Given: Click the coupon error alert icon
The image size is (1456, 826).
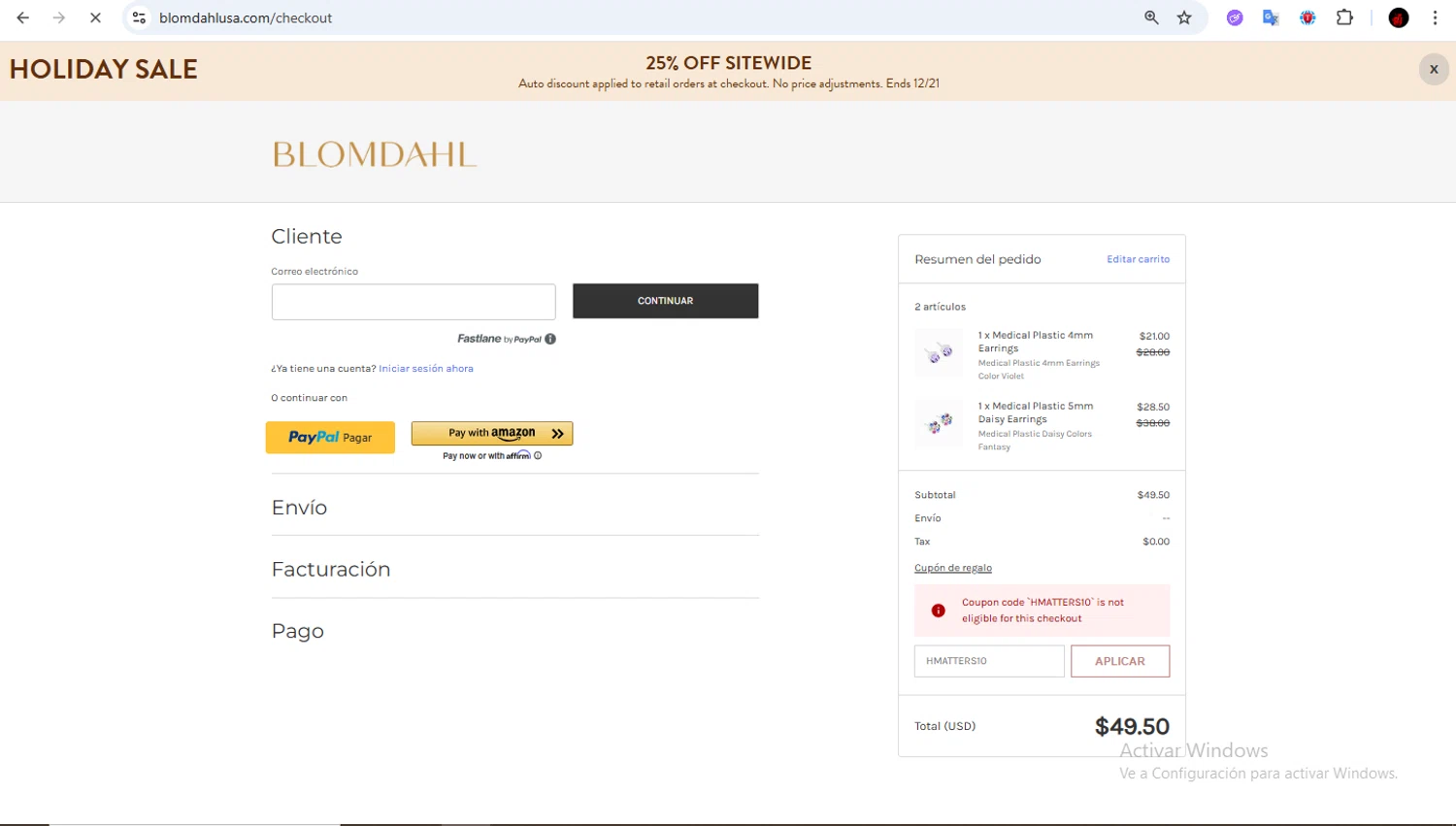Looking at the screenshot, I should point(938,611).
